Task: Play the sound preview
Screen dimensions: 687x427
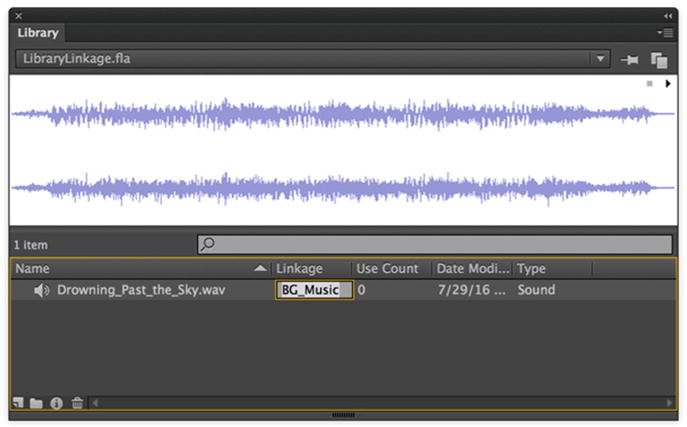Action: pyautogui.click(x=668, y=84)
